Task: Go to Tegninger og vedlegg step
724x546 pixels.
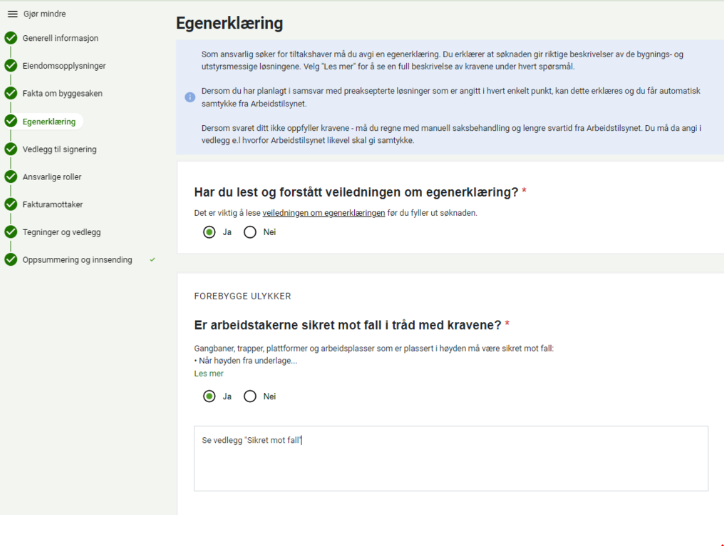Action: coord(61,232)
